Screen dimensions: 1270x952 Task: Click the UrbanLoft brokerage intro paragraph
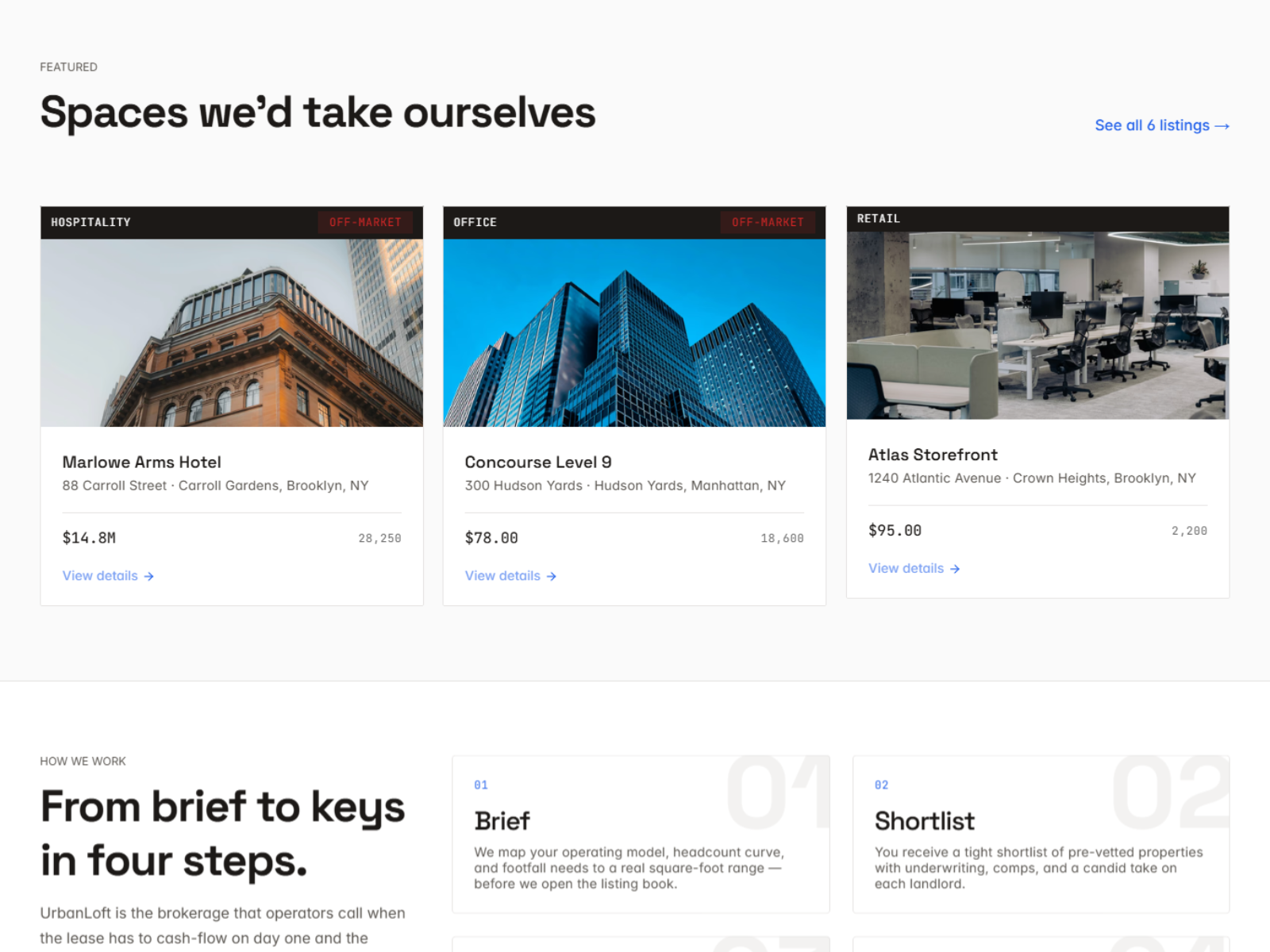pyautogui.click(x=222, y=926)
